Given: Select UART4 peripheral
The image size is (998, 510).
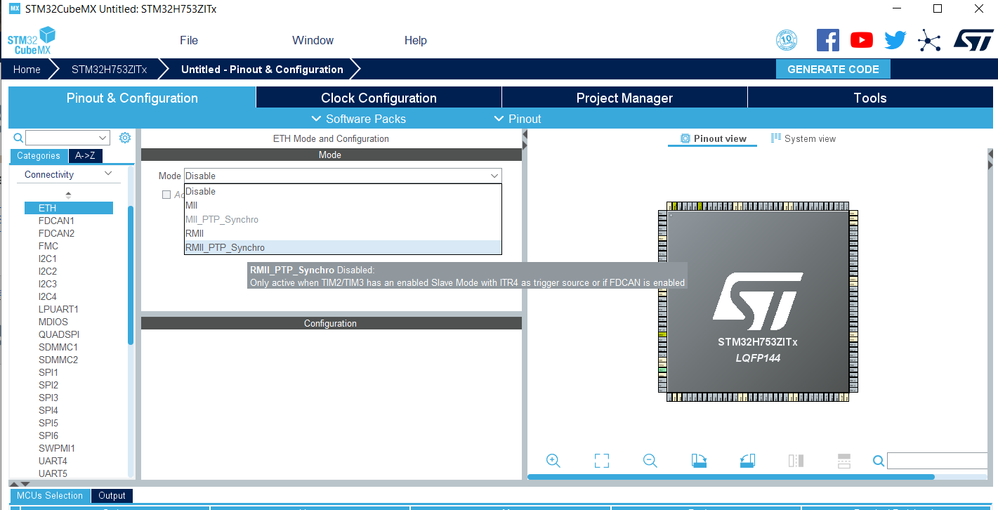Looking at the screenshot, I should click(52, 461).
